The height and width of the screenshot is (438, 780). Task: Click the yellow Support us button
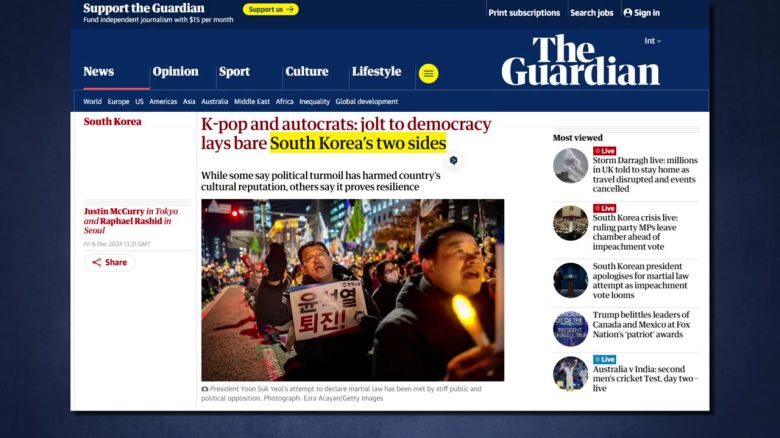pyautogui.click(x=271, y=9)
